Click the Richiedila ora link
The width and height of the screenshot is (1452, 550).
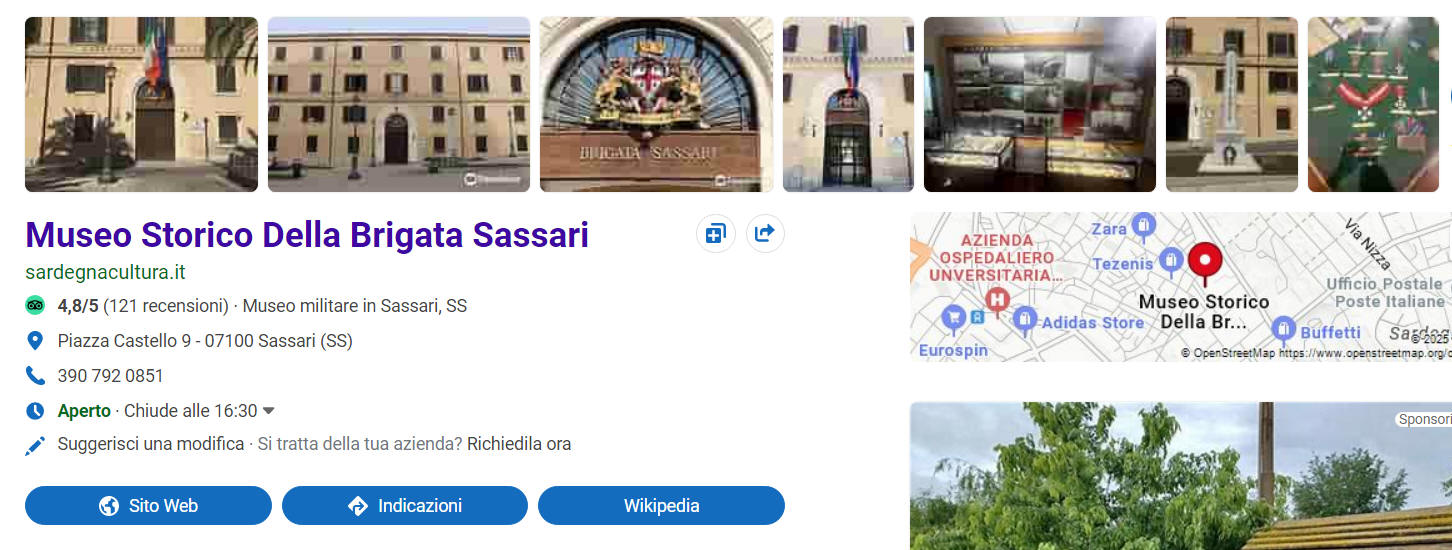pos(519,444)
